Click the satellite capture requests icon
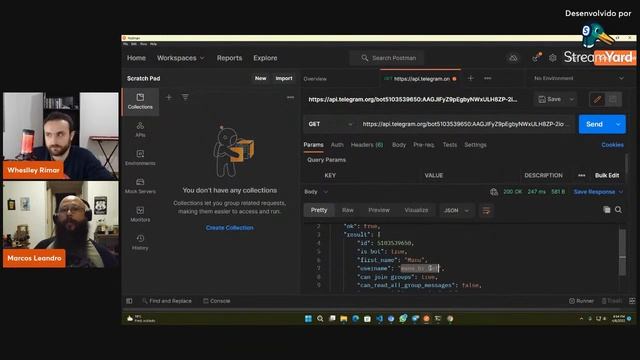This screenshot has width=640, height=360. tap(536, 58)
